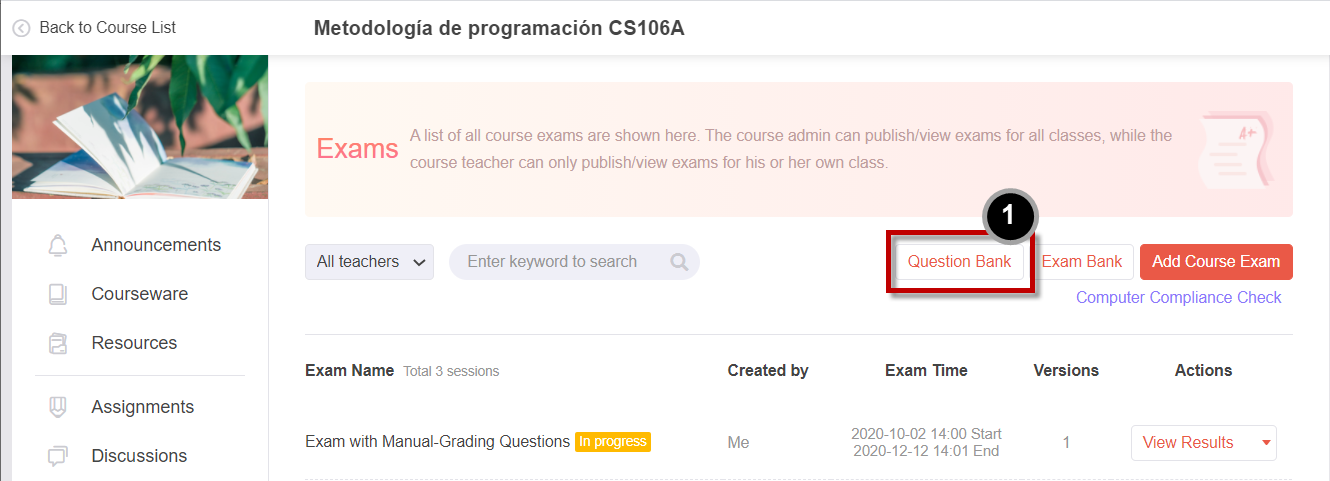Open Announcements bell icon
This screenshot has width=1330, height=481.
tap(58, 246)
